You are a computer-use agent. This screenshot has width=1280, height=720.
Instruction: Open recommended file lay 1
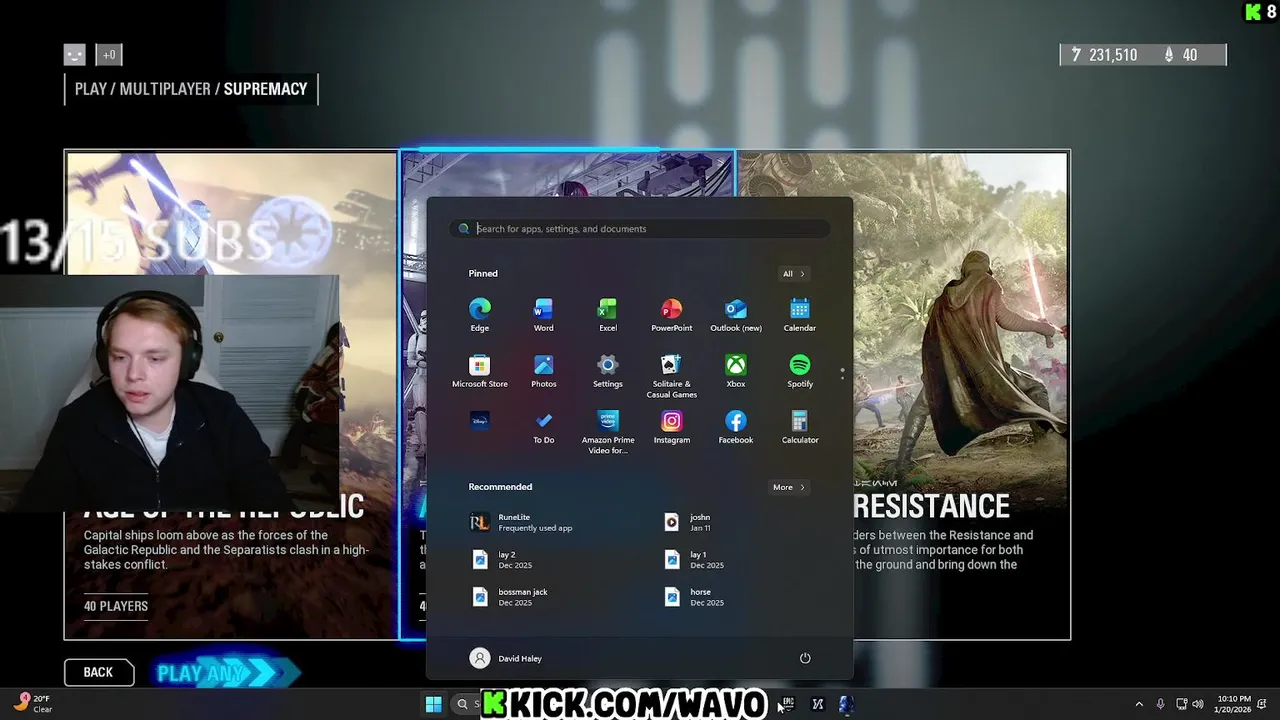[x=695, y=559]
